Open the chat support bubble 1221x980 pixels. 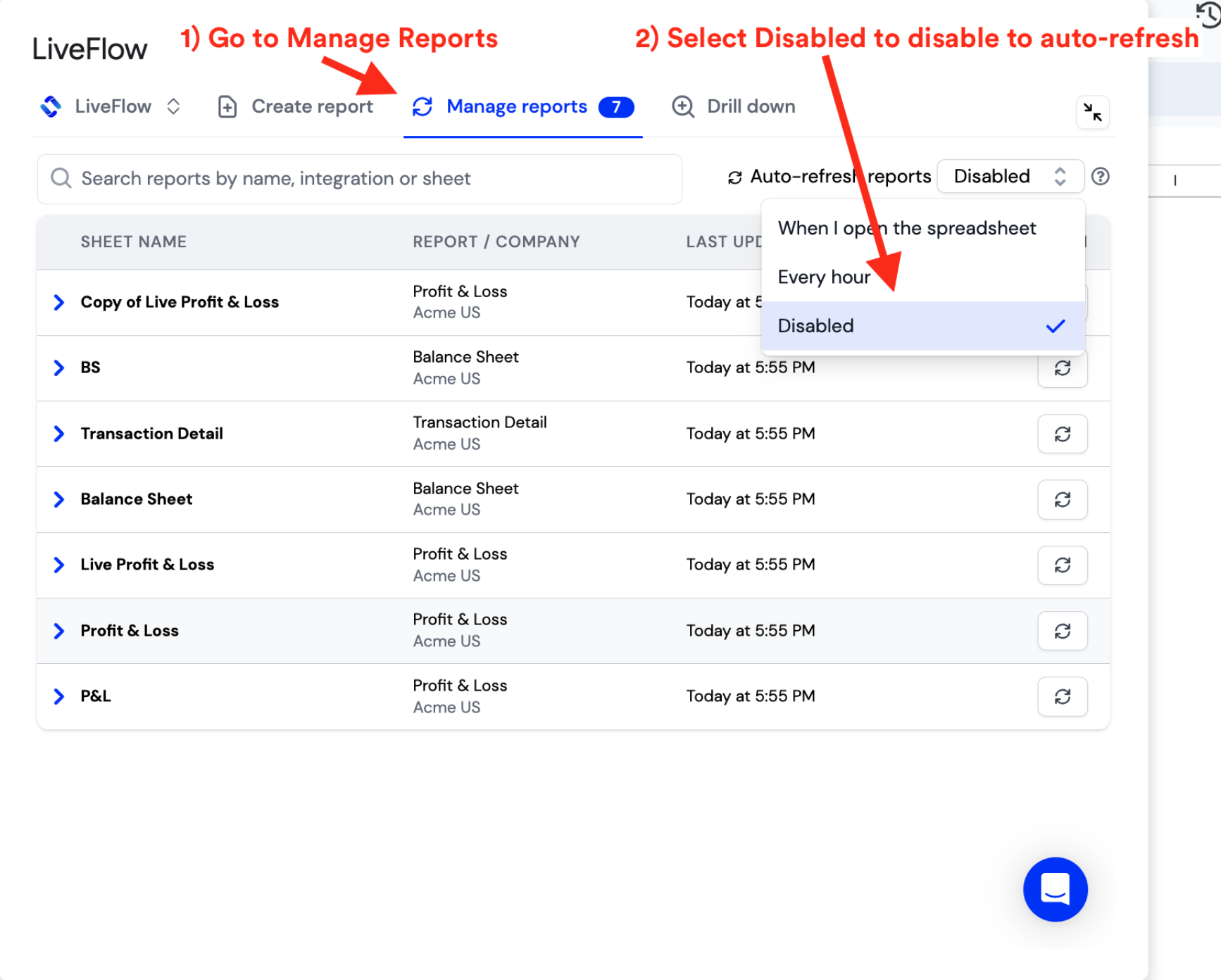pos(1055,889)
